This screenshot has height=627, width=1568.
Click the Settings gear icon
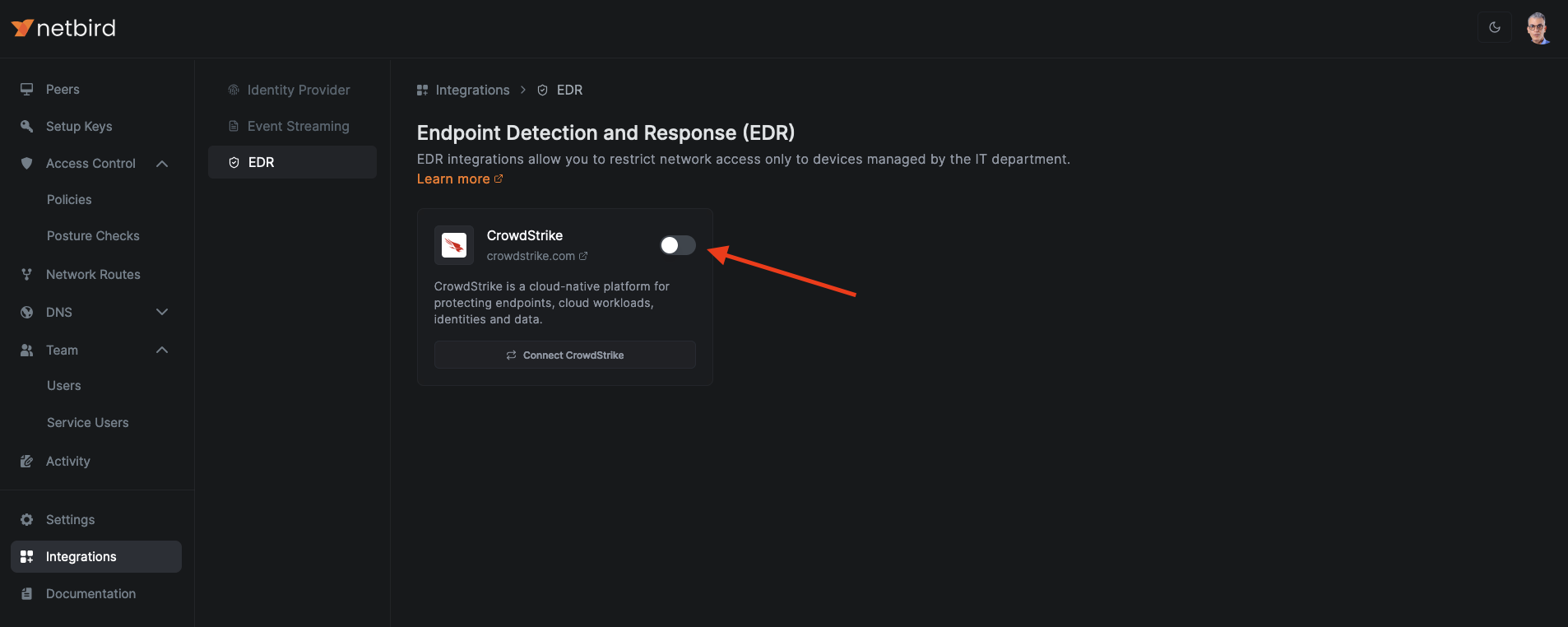click(27, 519)
